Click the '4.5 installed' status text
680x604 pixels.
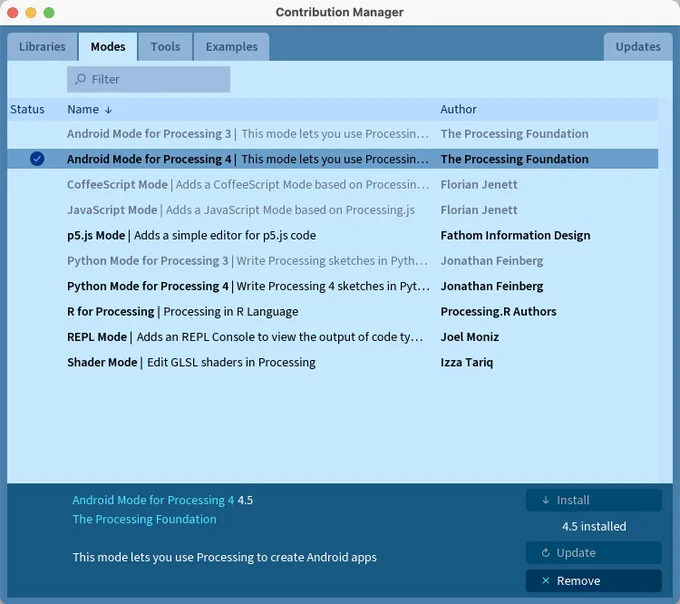[x=594, y=526]
